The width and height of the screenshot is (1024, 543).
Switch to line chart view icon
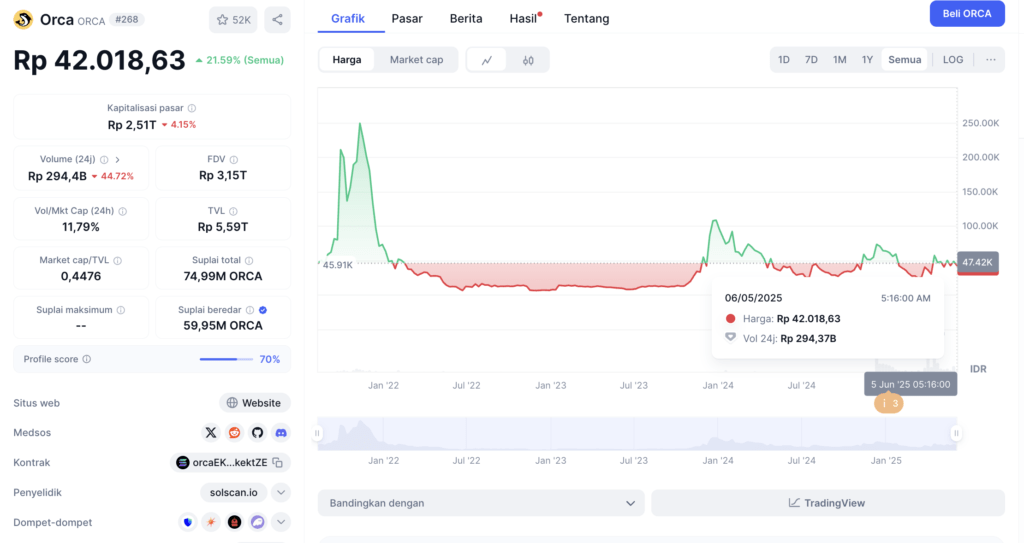tap(487, 60)
